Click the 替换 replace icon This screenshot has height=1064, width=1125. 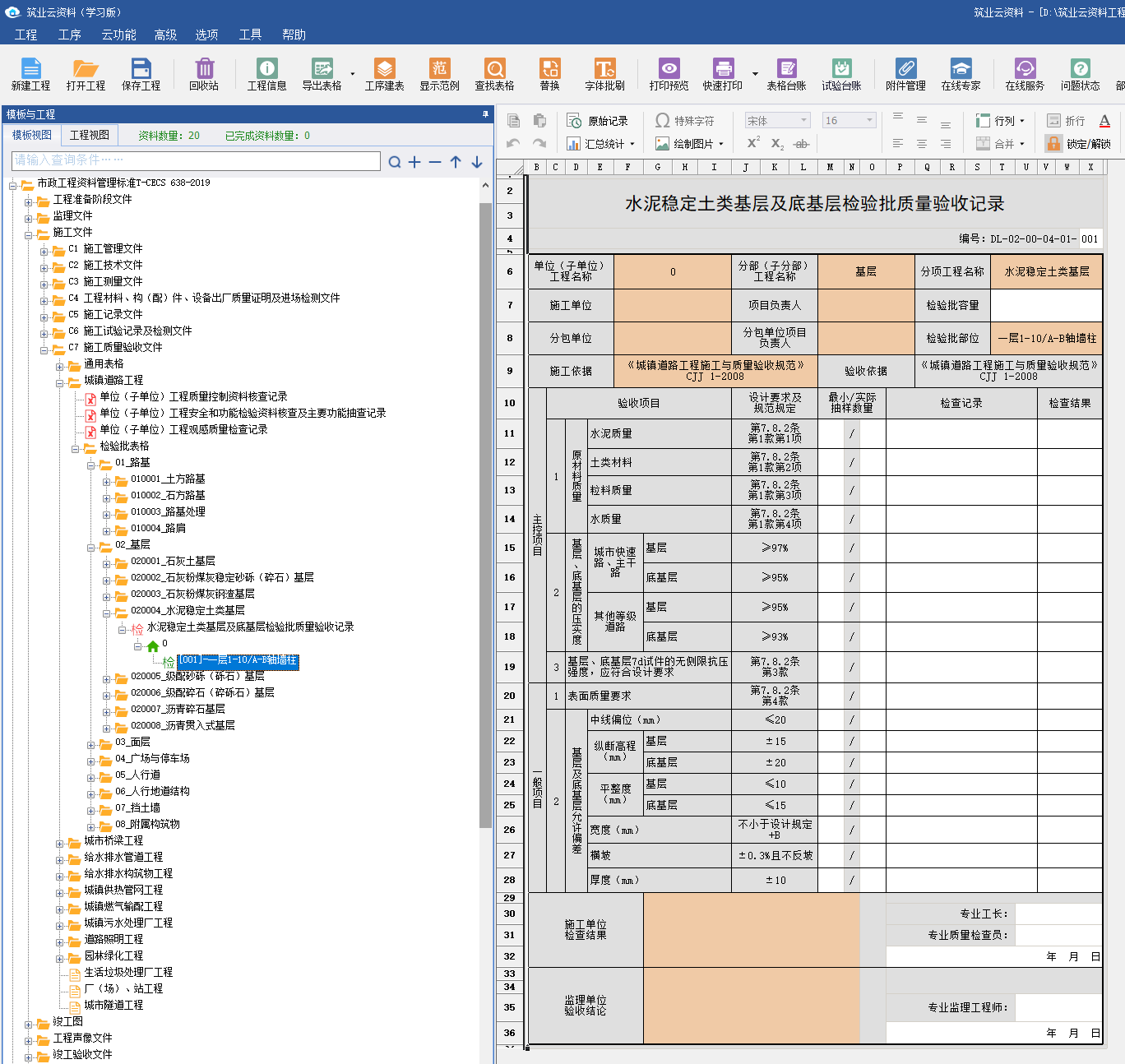tap(549, 74)
